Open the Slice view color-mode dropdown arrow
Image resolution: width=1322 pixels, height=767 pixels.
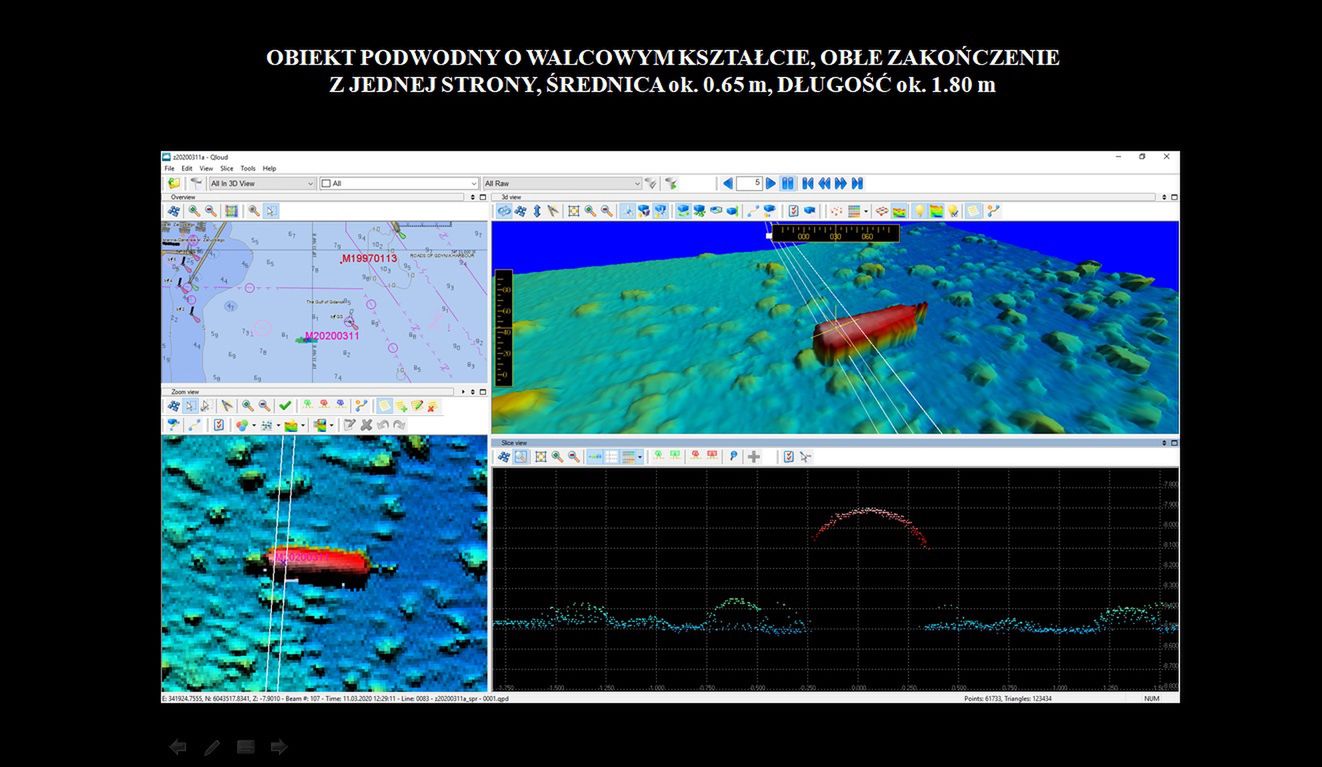tap(640, 457)
